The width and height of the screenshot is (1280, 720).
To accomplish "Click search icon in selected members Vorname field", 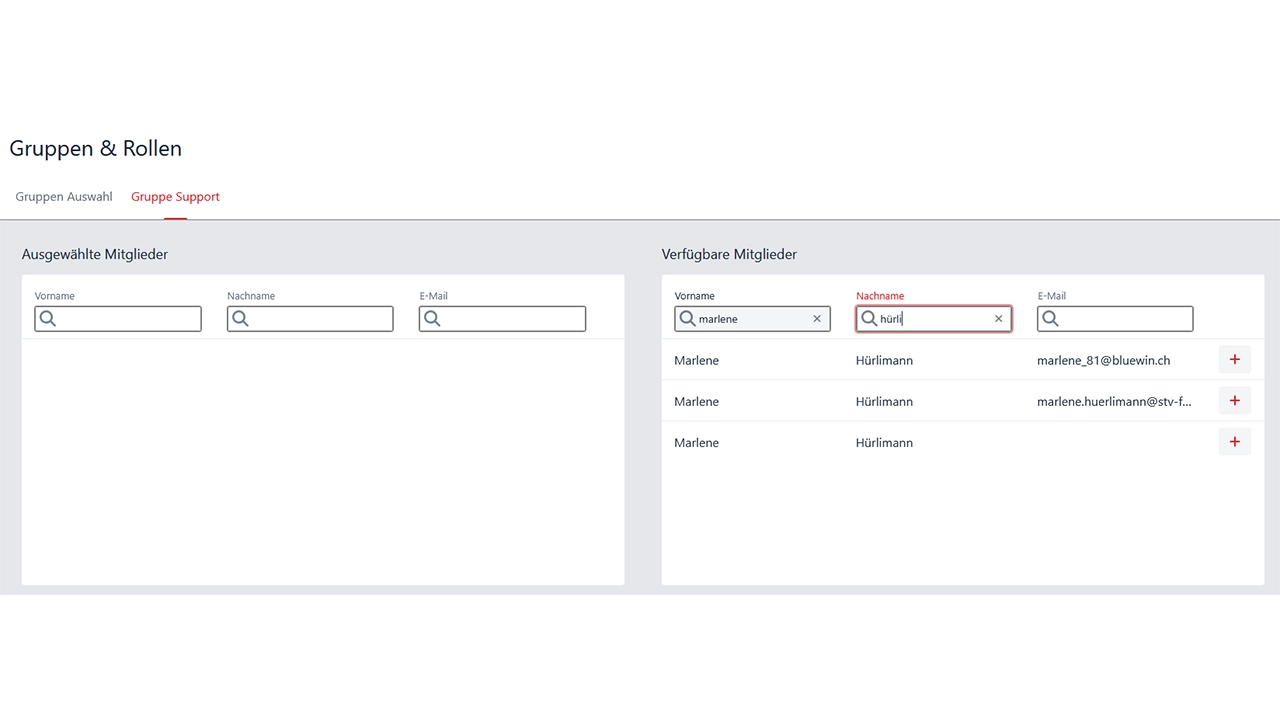I will click(48, 319).
